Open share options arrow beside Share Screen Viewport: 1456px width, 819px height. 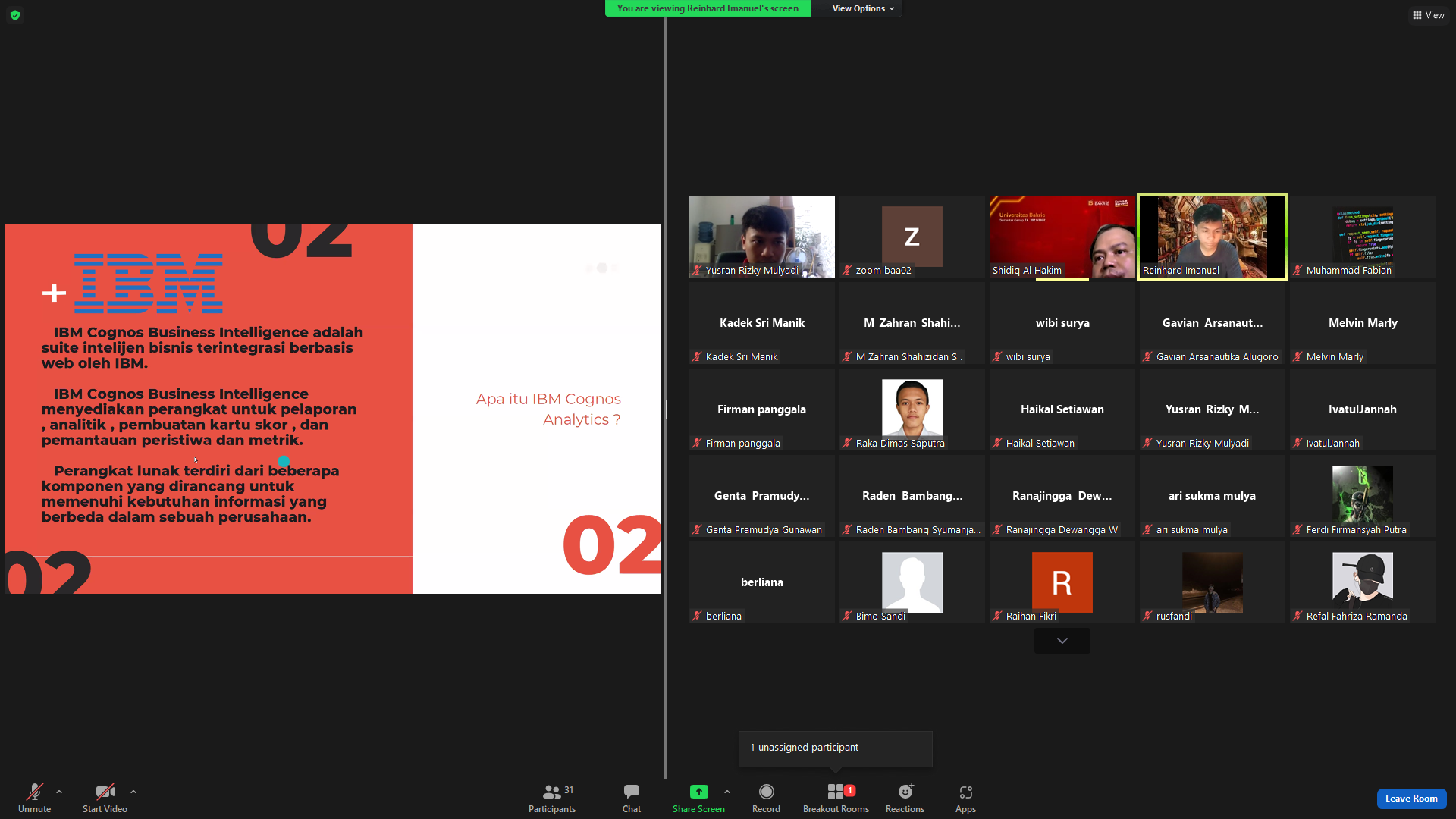coord(727,792)
